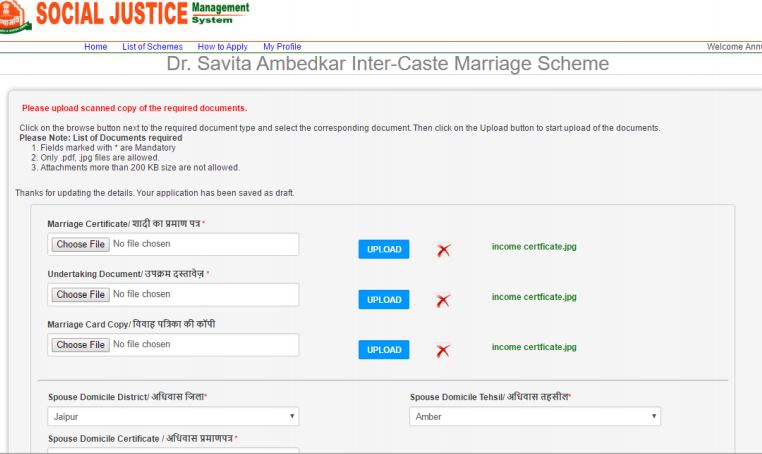The width and height of the screenshot is (762, 454).
Task: Choose File for Undertaking Document
Action: 81,295
